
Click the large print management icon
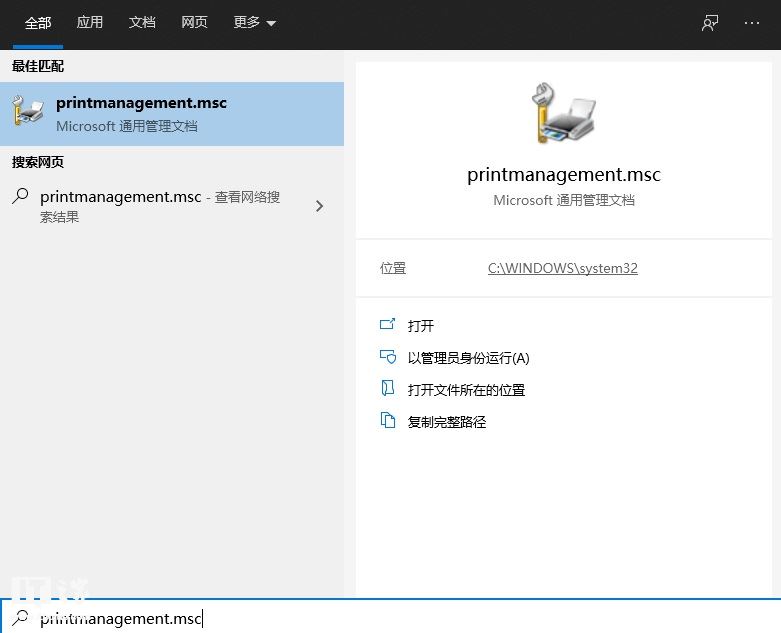(x=563, y=113)
